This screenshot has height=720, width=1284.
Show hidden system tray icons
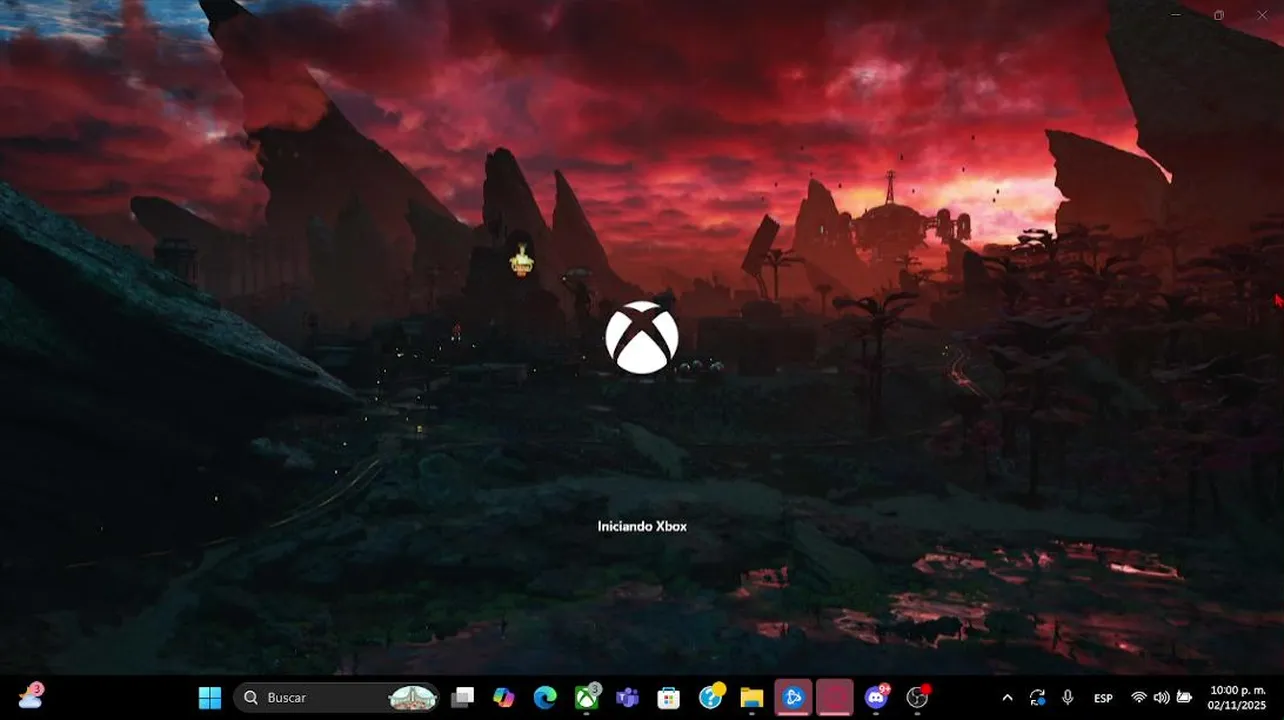coord(1007,697)
